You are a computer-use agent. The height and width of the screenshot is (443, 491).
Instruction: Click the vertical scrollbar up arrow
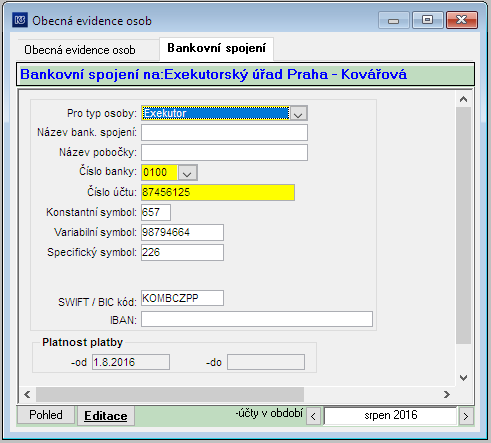click(463, 99)
